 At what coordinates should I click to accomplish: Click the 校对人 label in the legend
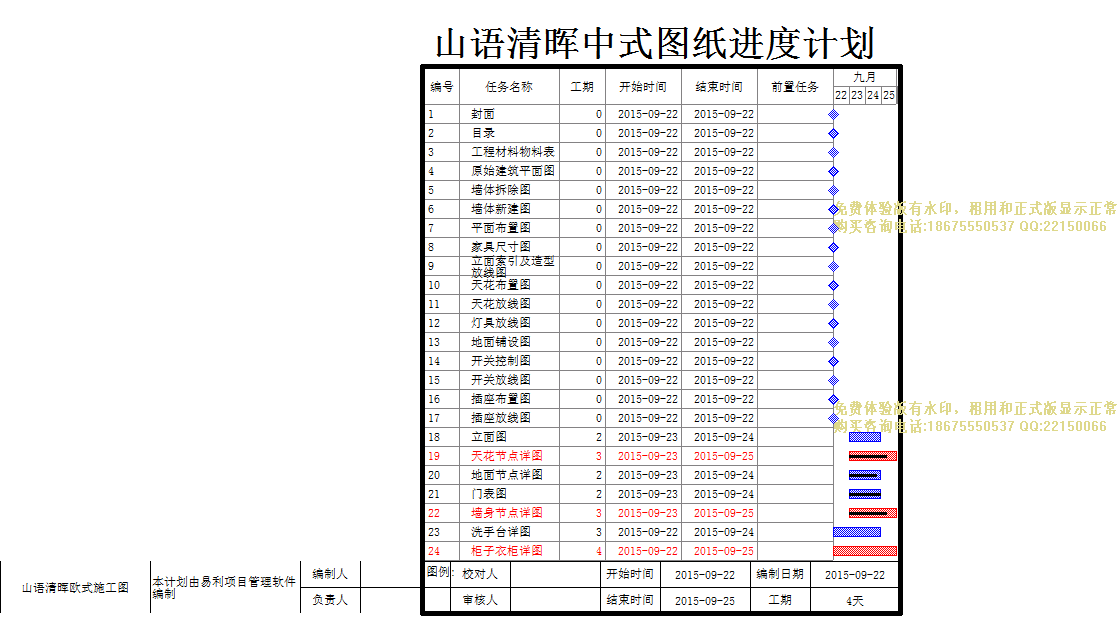pos(480,574)
